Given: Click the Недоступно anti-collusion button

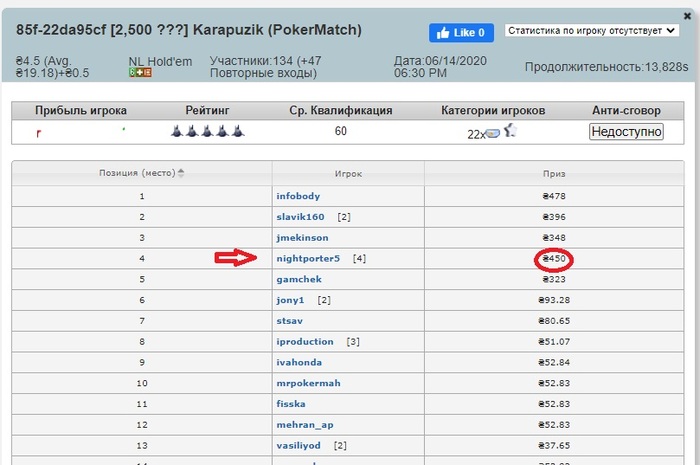Looking at the screenshot, I should (x=626, y=132).
